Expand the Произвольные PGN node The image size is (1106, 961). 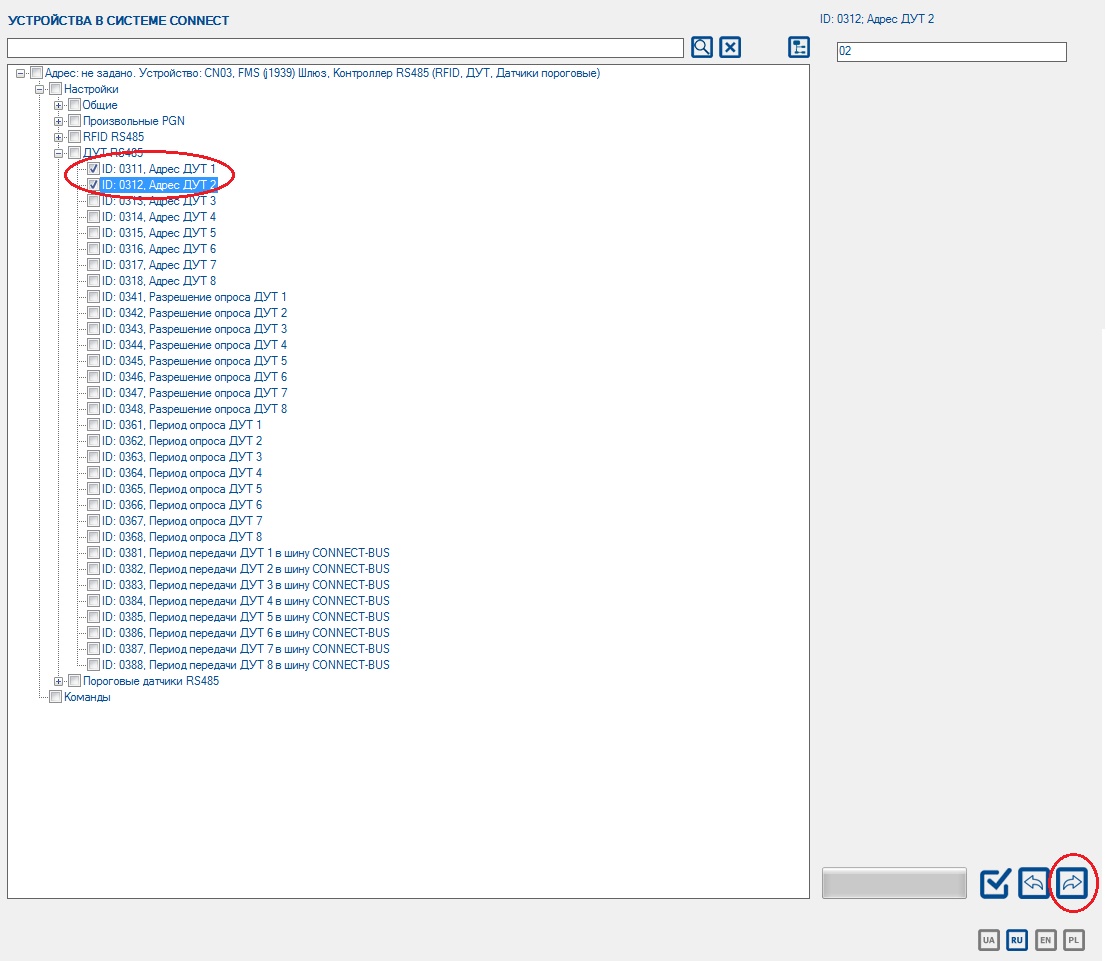pyautogui.click(x=59, y=121)
